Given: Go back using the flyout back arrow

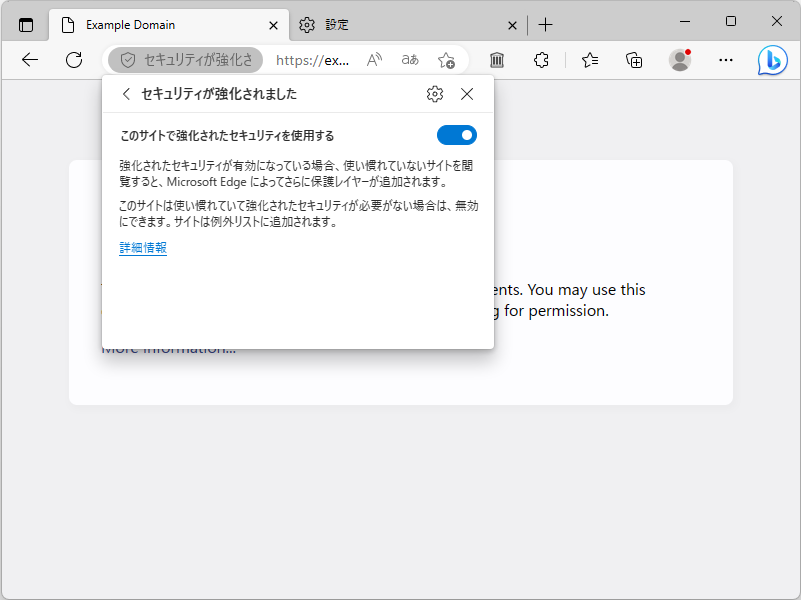Looking at the screenshot, I should point(126,93).
